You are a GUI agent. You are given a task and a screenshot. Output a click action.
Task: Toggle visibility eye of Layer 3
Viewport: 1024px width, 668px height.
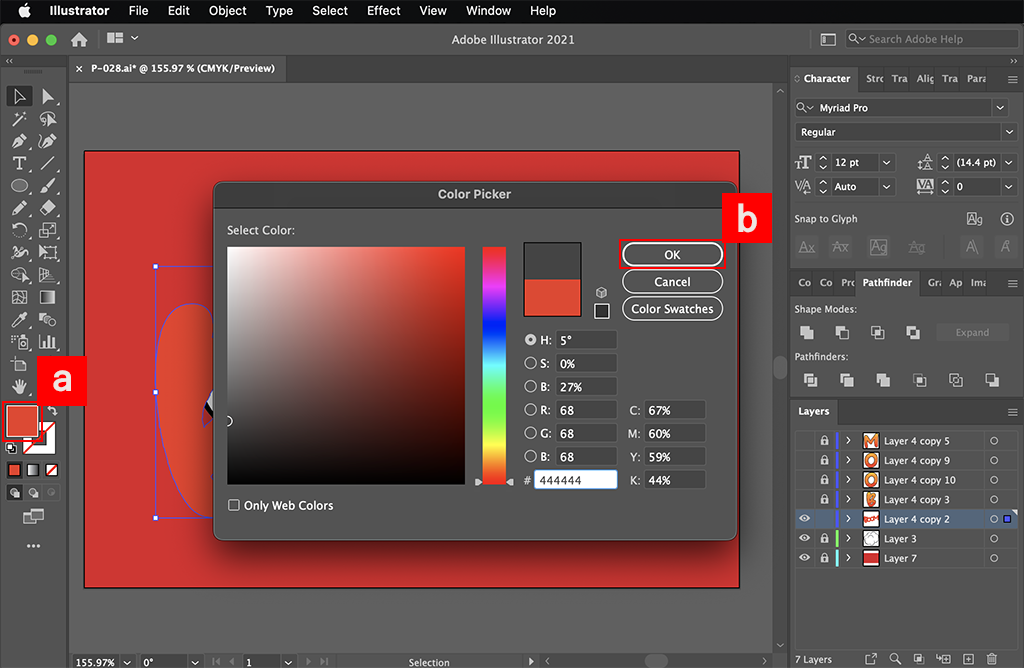pos(805,538)
